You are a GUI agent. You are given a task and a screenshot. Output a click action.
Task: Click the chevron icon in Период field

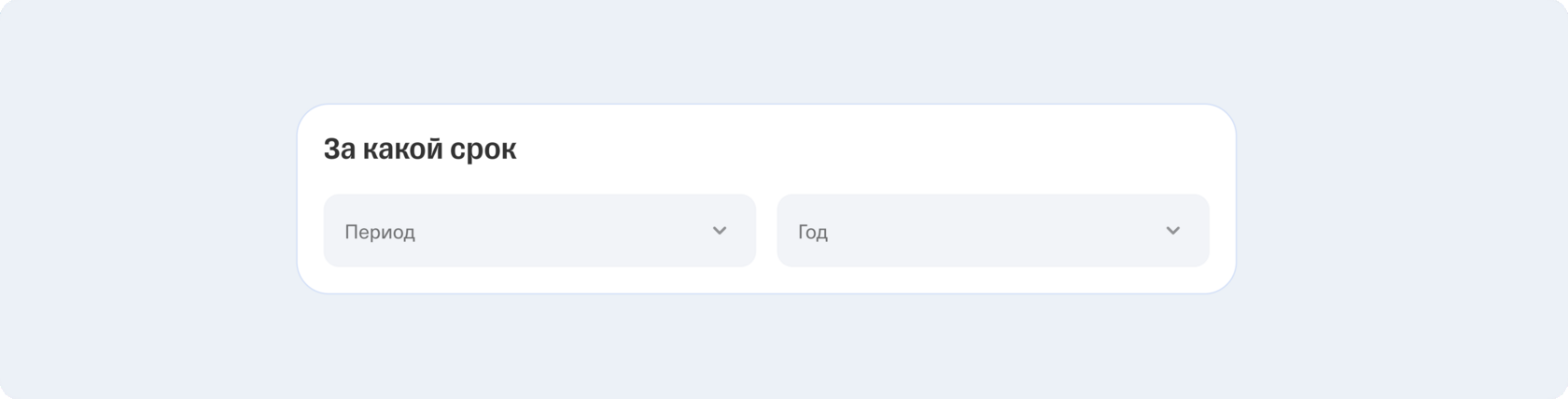click(x=719, y=231)
